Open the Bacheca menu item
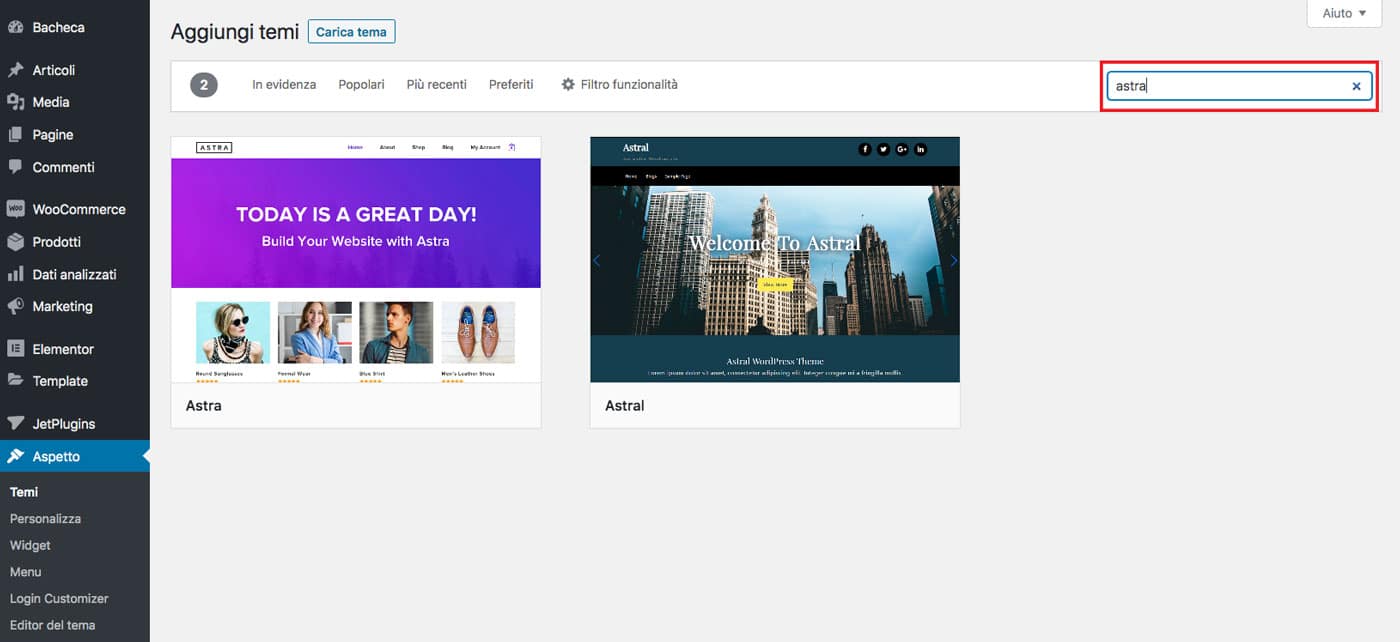1400x642 pixels. click(75, 28)
